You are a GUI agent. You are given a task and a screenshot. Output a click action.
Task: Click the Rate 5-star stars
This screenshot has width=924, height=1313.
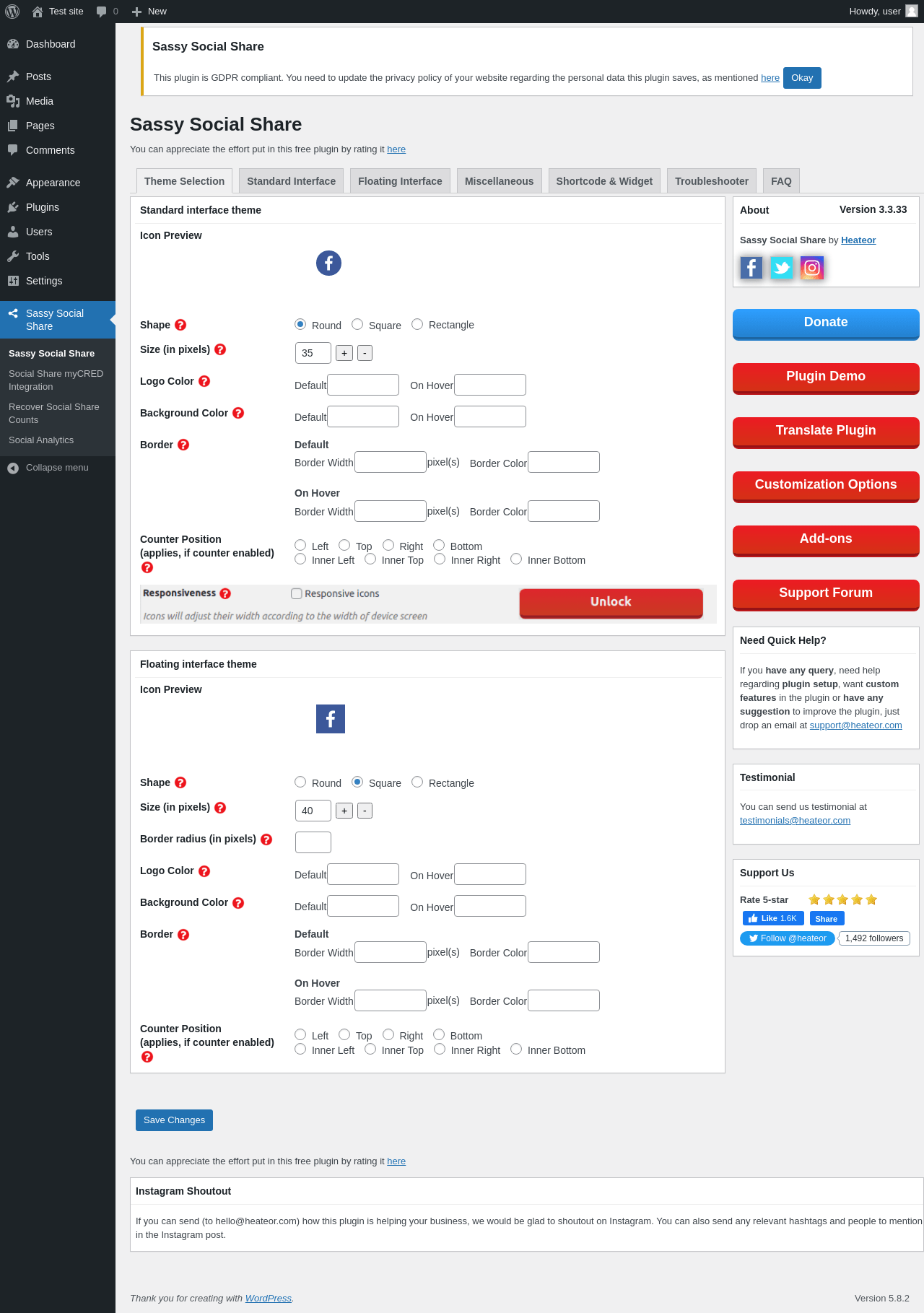point(842,899)
